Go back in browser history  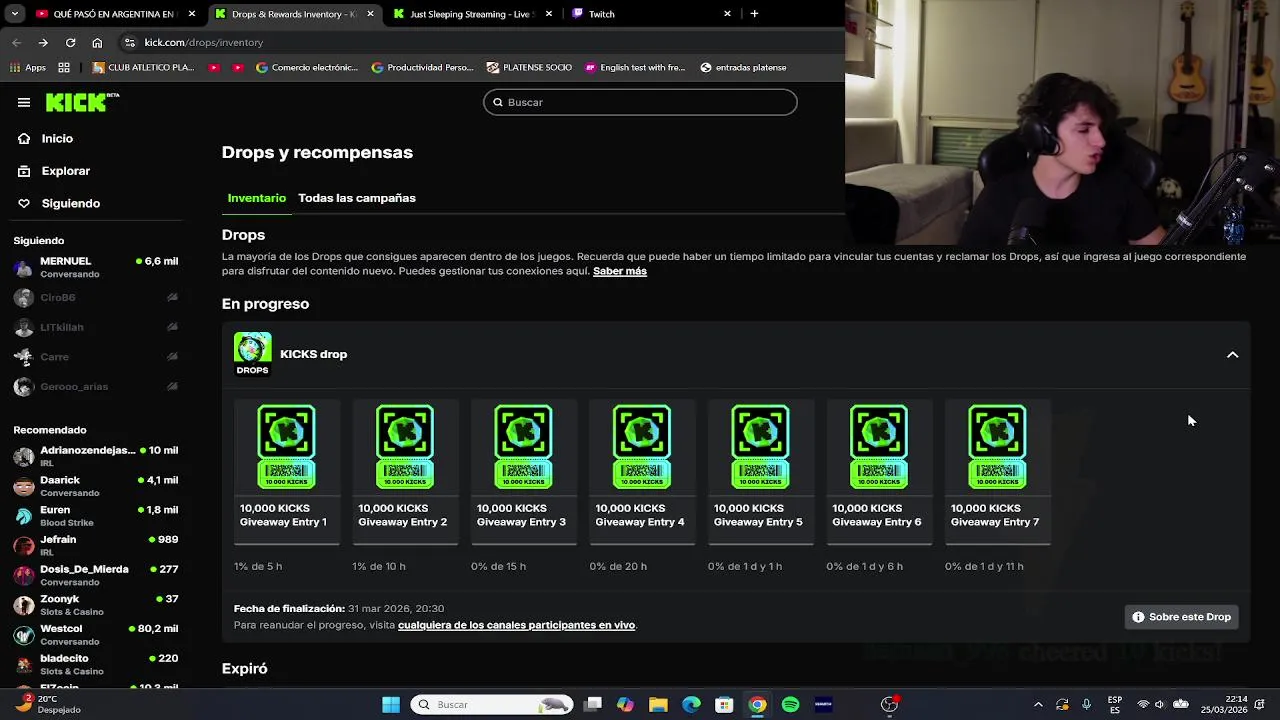coord(16,42)
